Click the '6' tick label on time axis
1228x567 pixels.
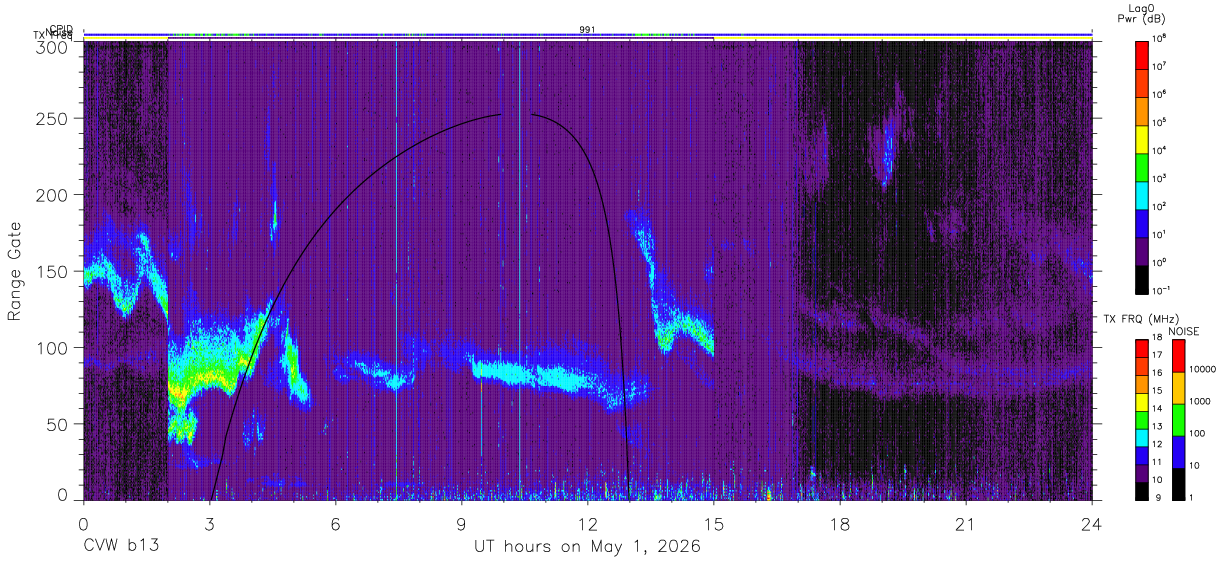point(336,524)
